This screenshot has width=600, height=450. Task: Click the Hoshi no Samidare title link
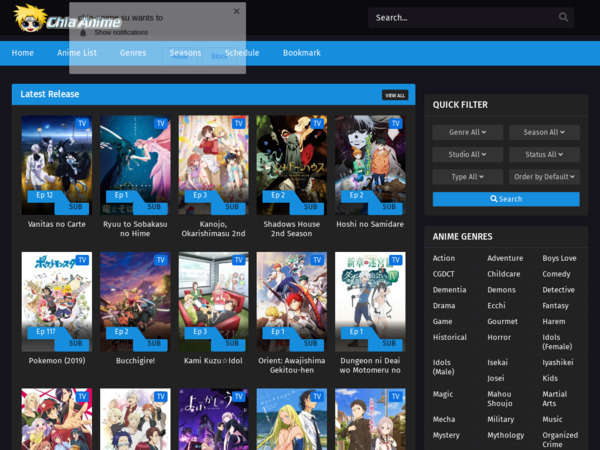click(x=370, y=224)
